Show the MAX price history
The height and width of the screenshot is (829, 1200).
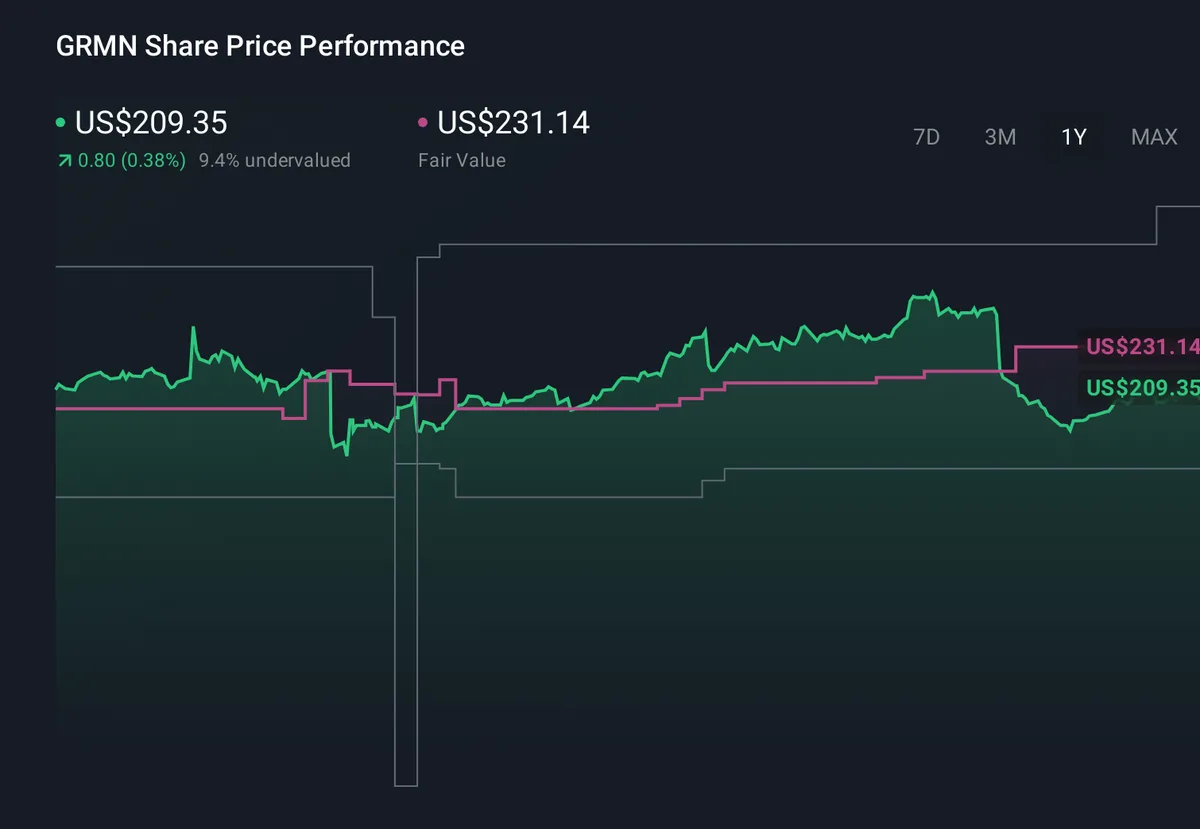1154,137
